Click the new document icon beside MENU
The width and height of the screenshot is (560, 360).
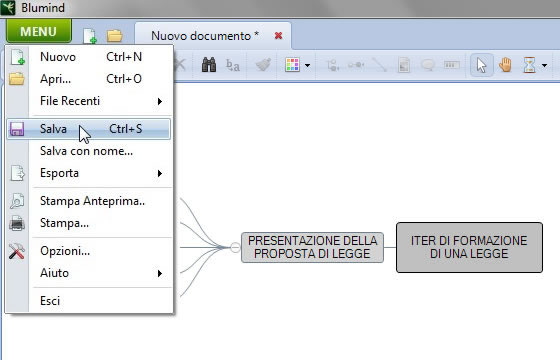point(90,36)
